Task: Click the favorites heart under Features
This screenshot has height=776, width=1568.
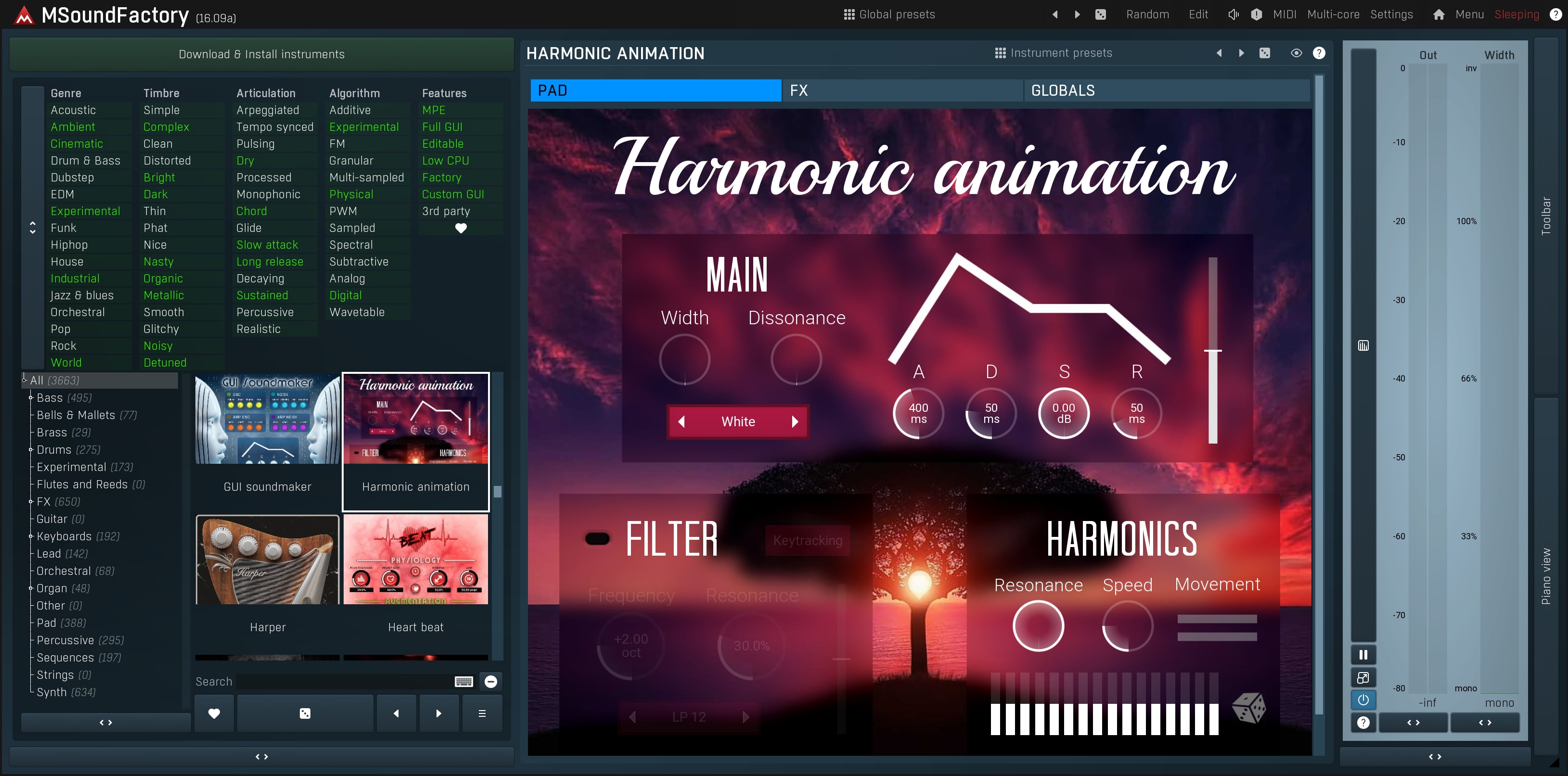Action: click(x=461, y=228)
